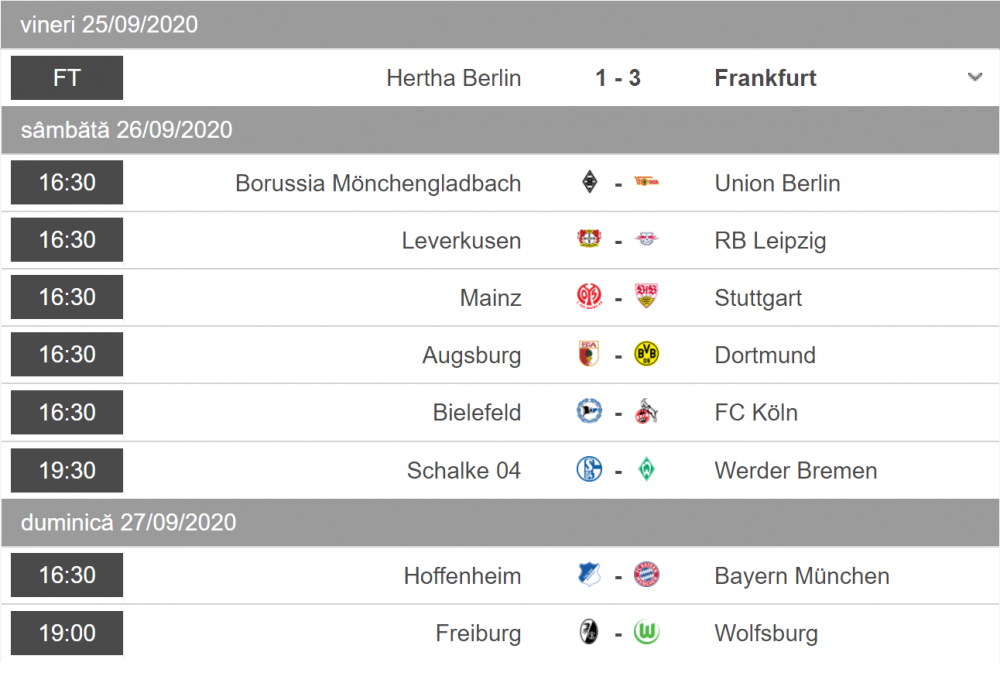Open the Frankfurt team link

(x=765, y=78)
